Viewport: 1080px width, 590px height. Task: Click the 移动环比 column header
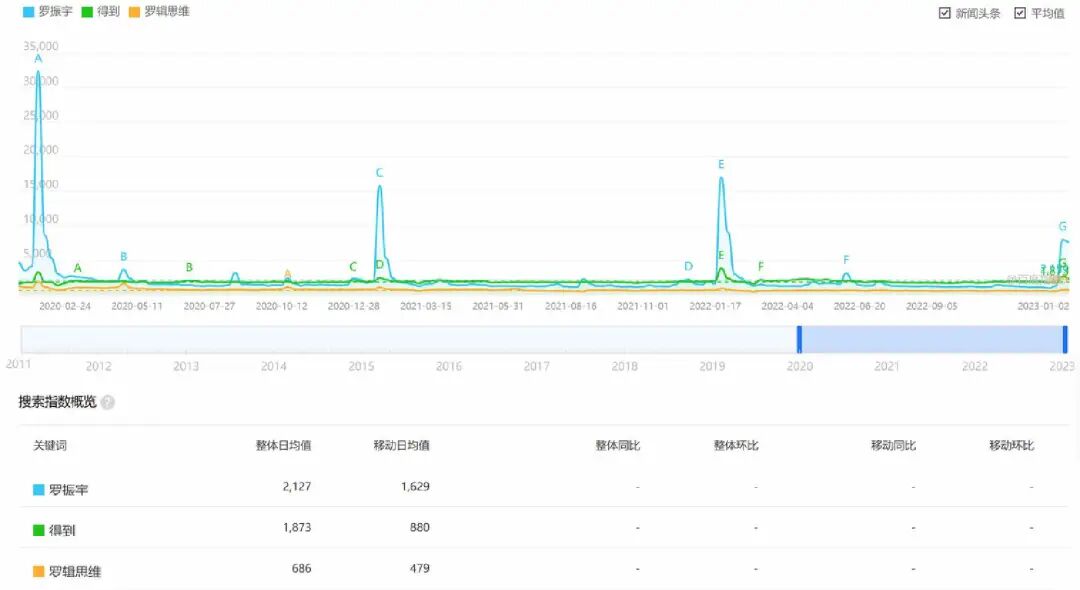pos(1012,445)
